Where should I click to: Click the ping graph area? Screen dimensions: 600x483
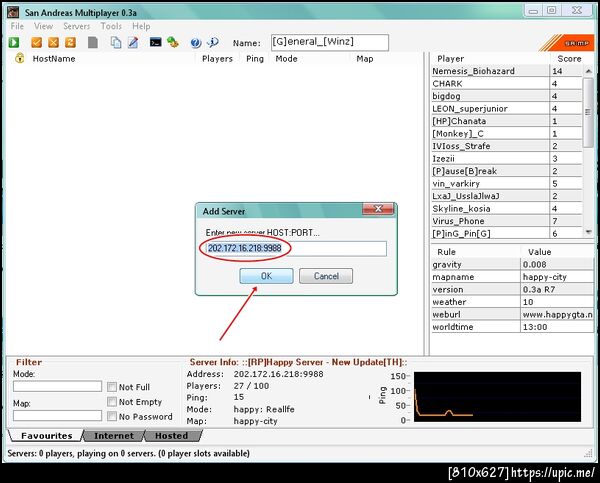[497, 397]
